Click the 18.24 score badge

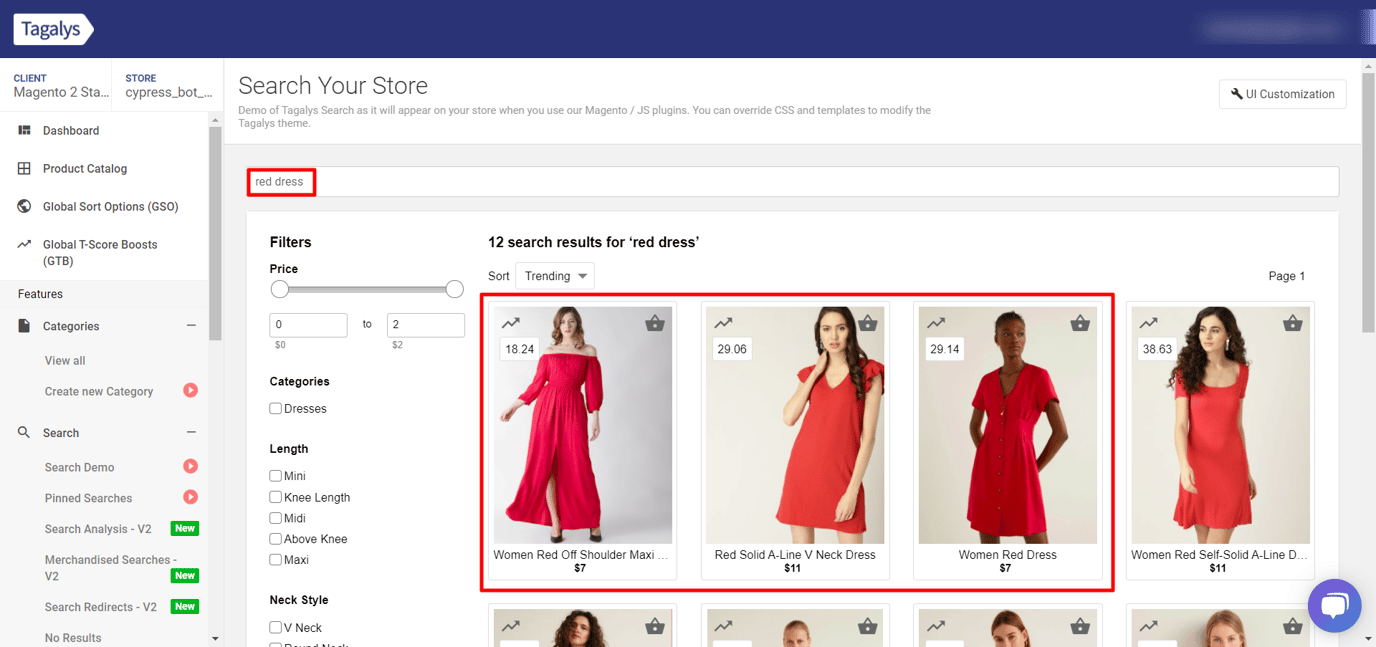click(520, 349)
